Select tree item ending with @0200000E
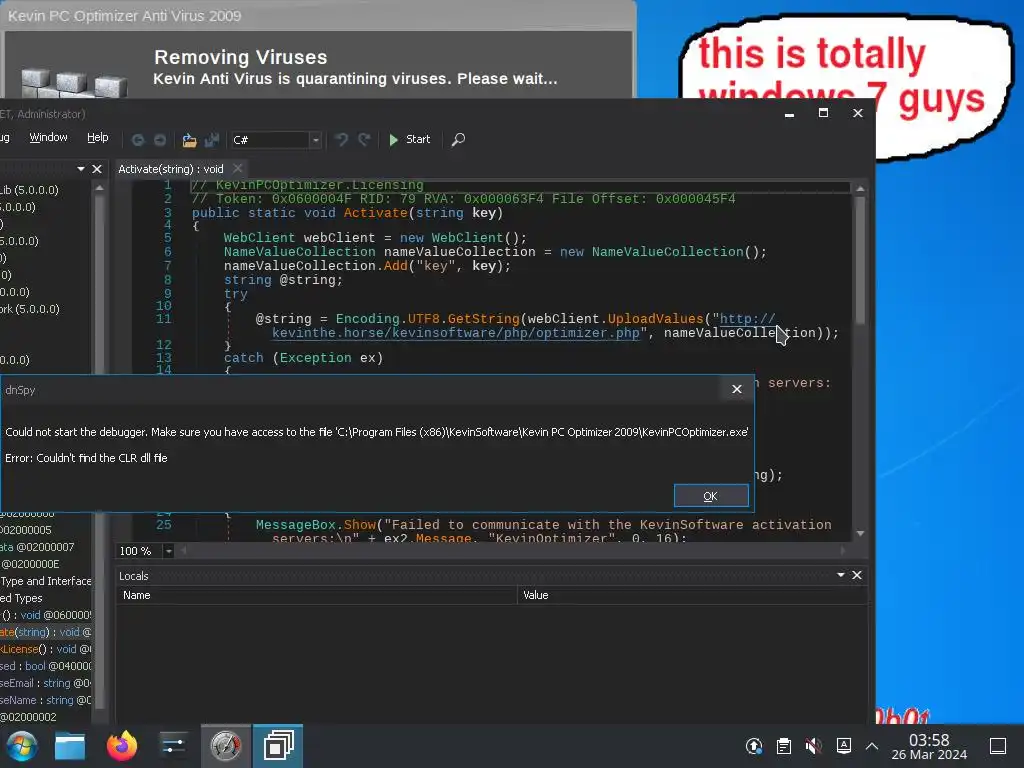This screenshot has height=768, width=1024. (30, 564)
